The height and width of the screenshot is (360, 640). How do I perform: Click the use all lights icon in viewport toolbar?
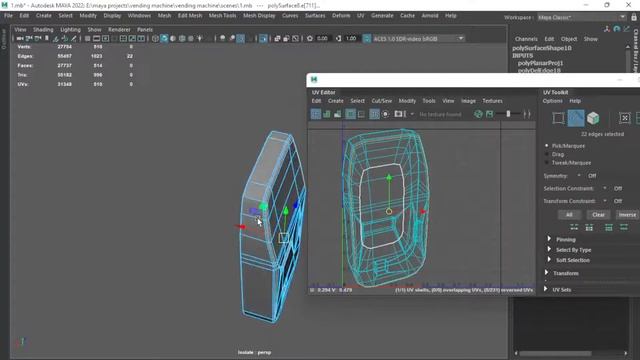[x=200, y=39]
